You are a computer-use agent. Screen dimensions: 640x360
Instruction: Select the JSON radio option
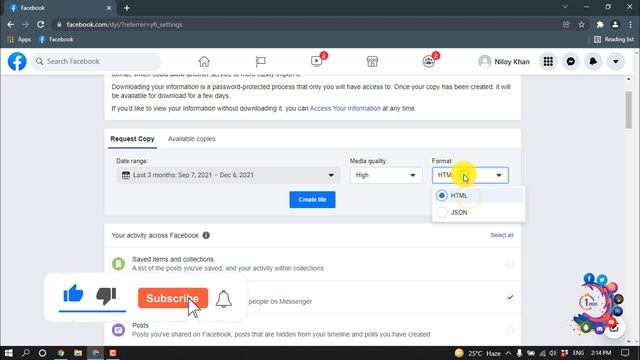coord(441,212)
